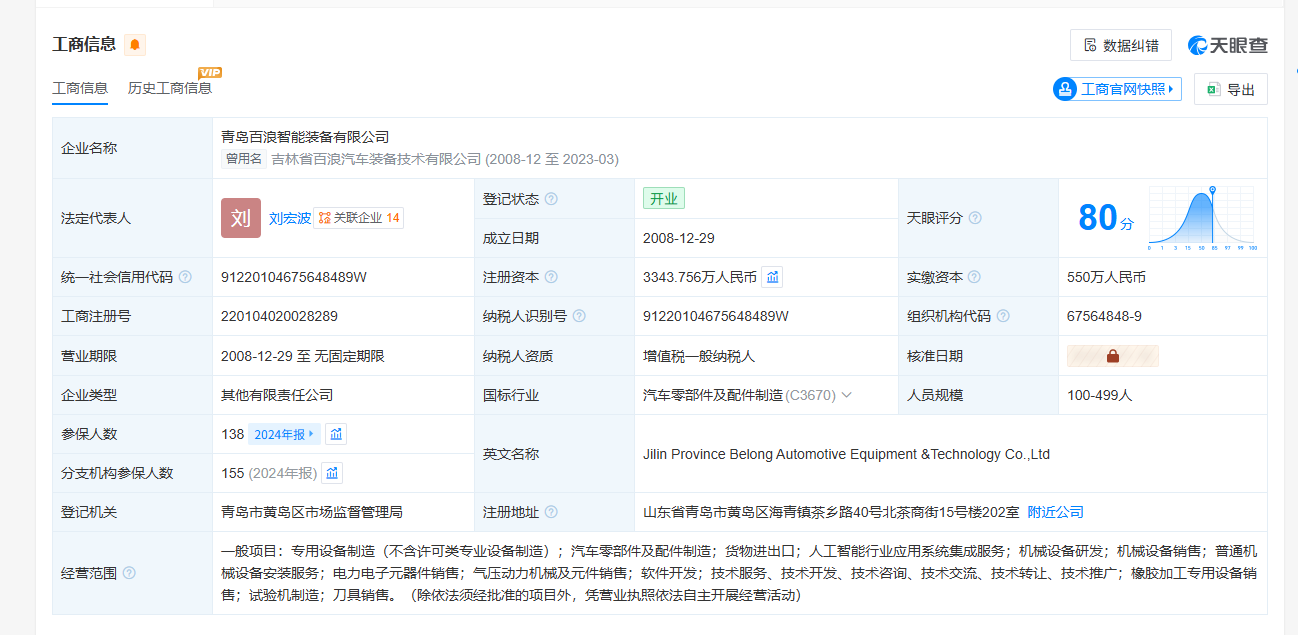Click the chart icon beside 注册资本 amount
This screenshot has height=635, width=1298.
[x=772, y=277]
